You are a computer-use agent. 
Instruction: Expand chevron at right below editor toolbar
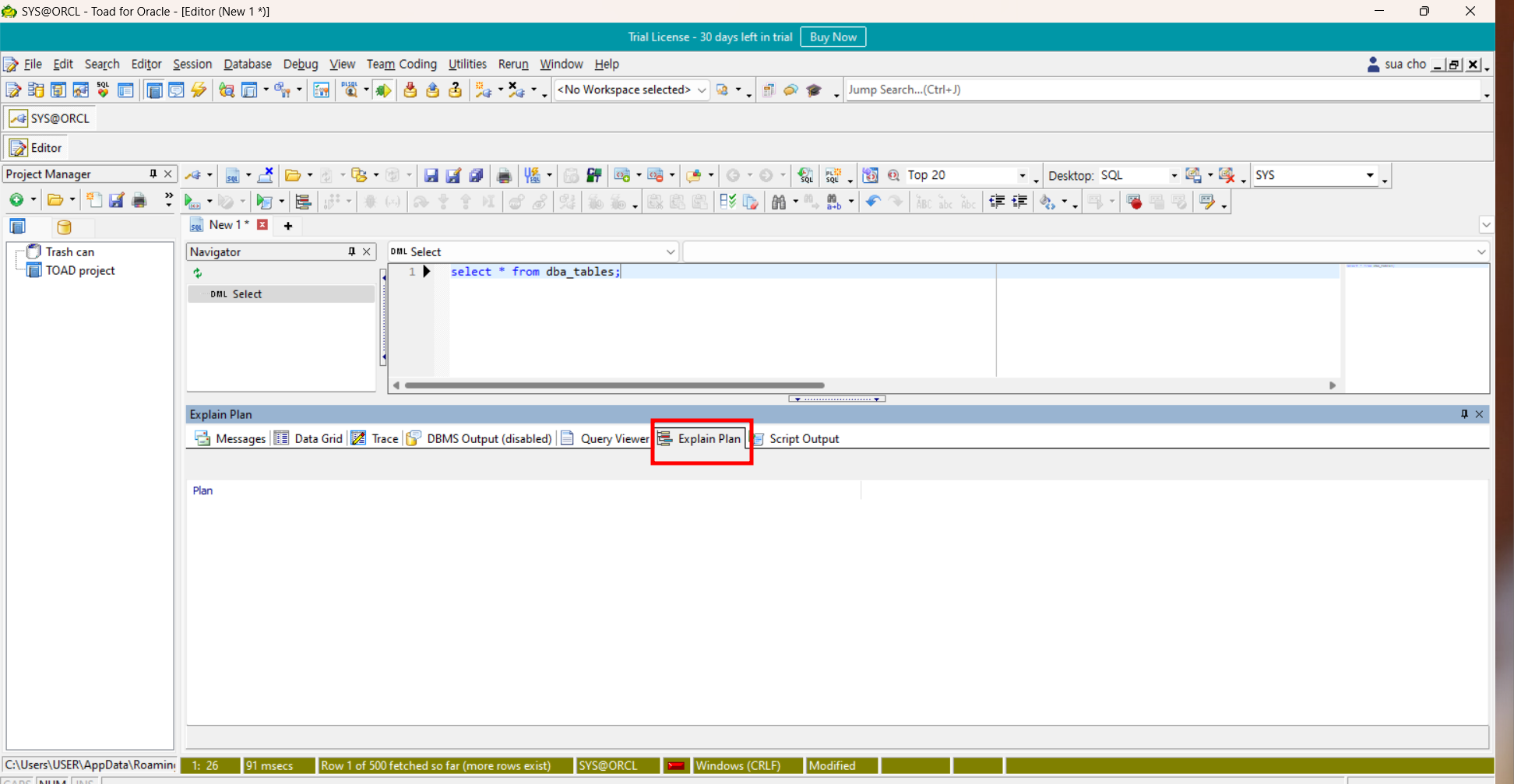point(1486,225)
